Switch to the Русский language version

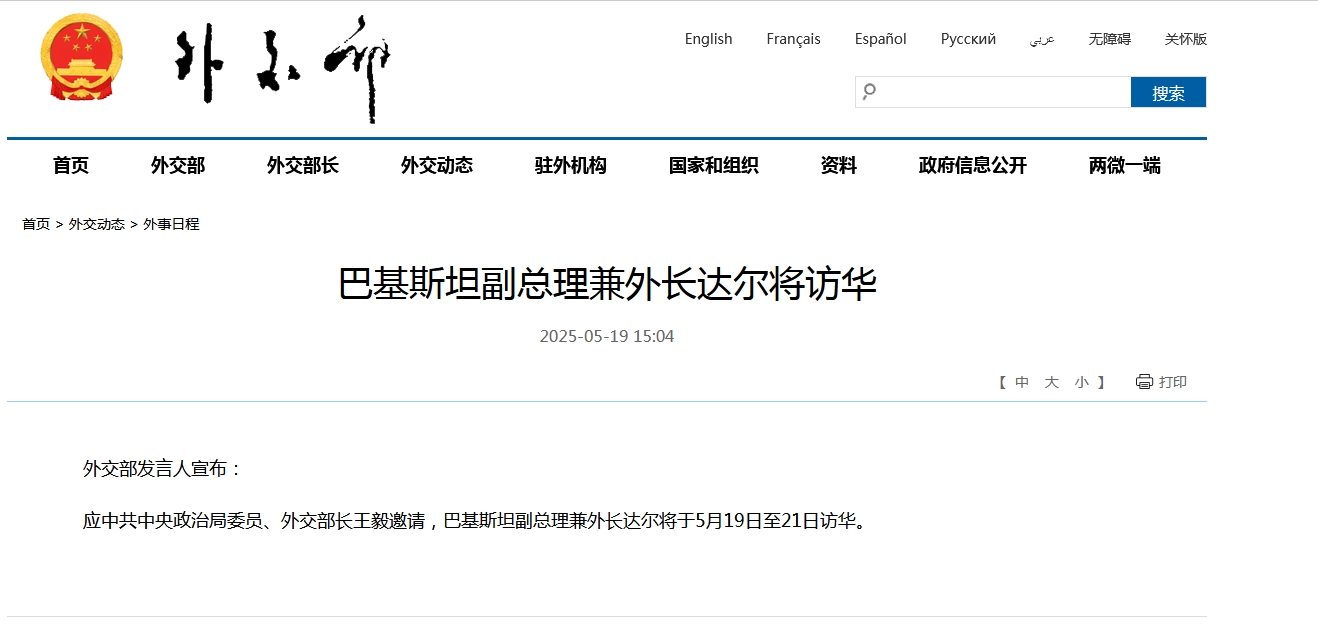[967, 39]
